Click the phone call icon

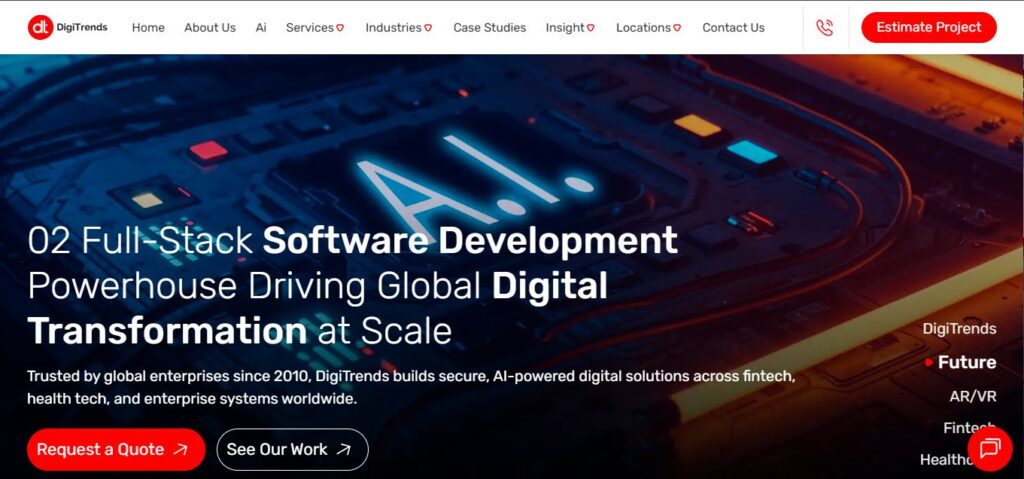tap(824, 28)
